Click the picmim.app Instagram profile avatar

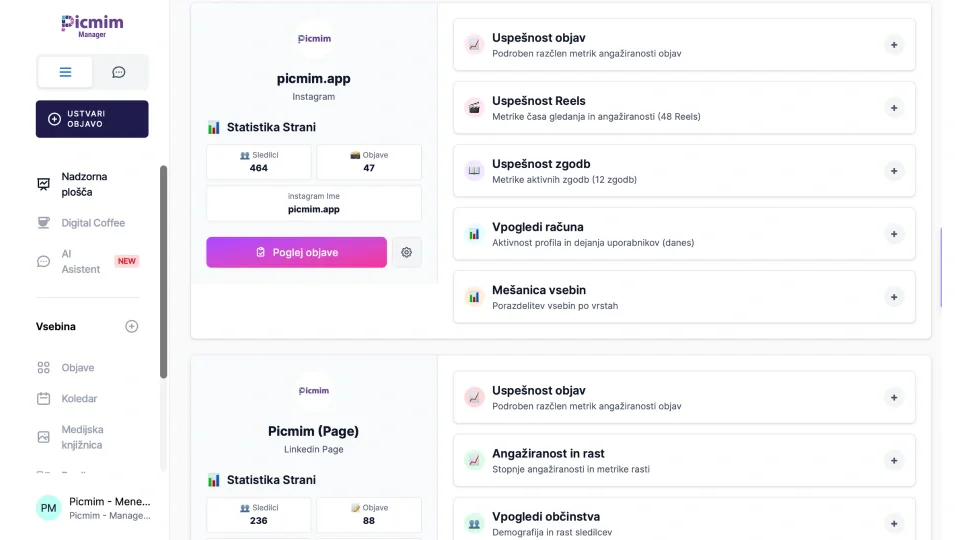(x=314, y=39)
